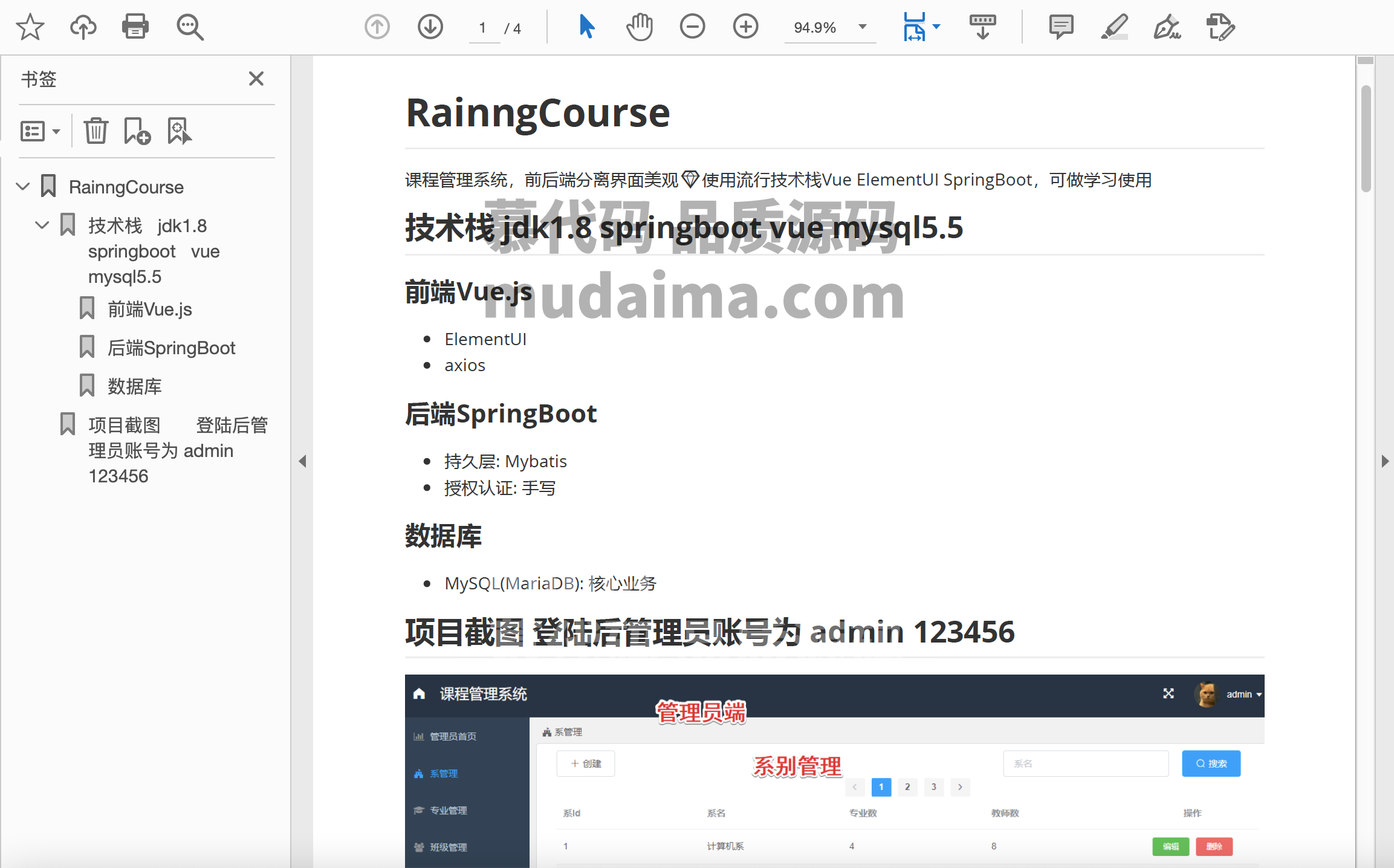Open the fit page options arrow

click(x=936, y=27)
